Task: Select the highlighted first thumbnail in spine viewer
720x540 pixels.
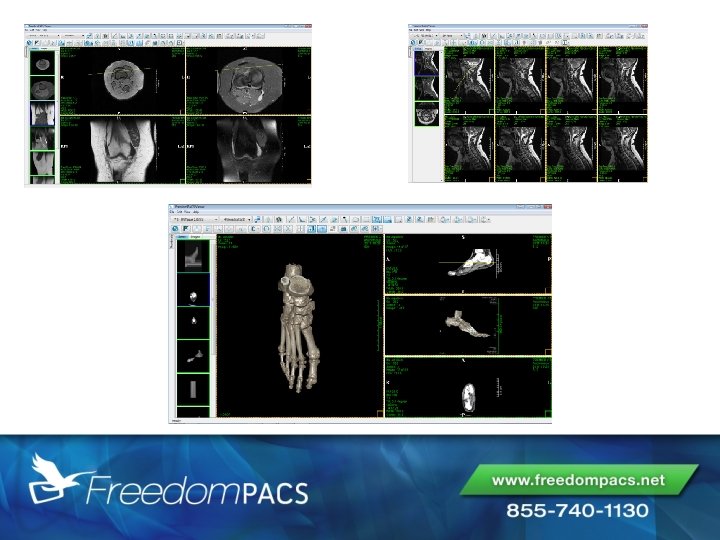Action: point(427,63)
